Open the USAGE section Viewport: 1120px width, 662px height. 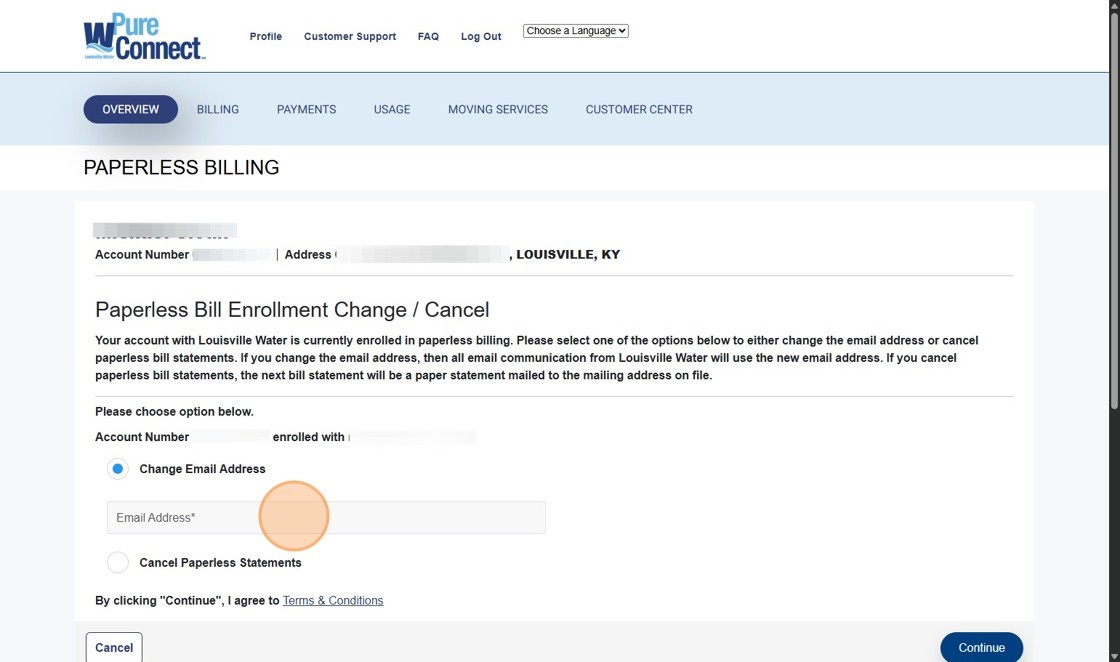pyautogui.click(x=391, y=109)
